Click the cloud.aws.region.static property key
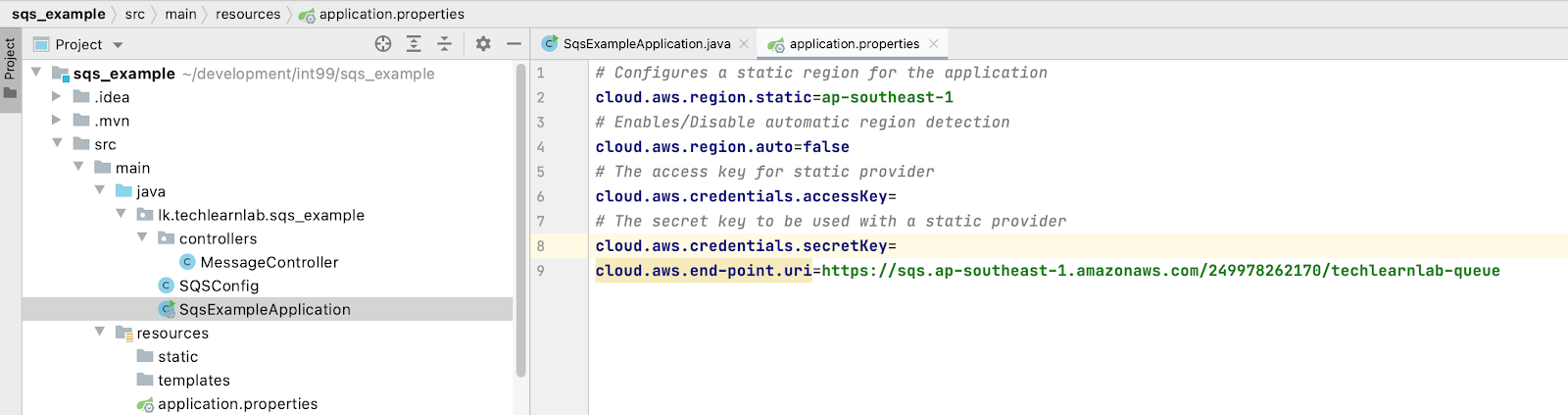 click(x=704, y=97)
